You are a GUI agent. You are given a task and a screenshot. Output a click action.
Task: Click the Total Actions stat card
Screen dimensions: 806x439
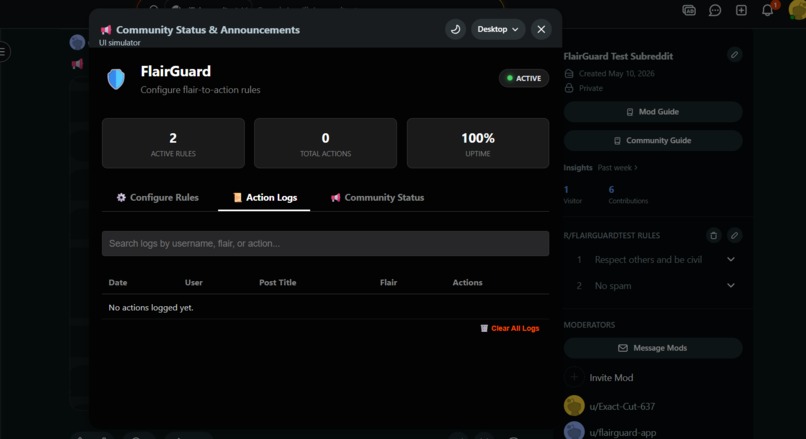(325, 143)
